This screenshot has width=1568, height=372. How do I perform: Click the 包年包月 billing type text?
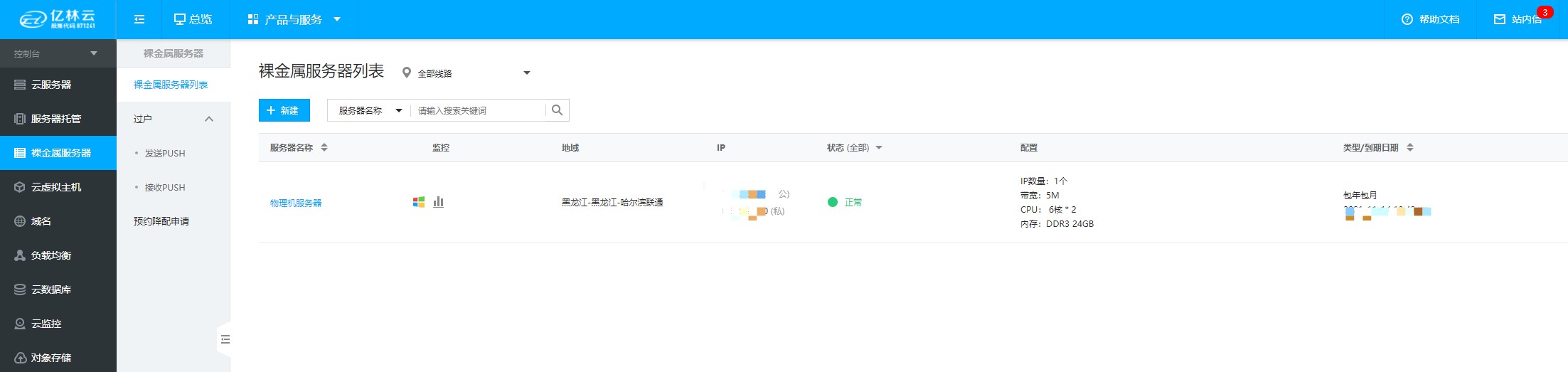point(1360,195)
